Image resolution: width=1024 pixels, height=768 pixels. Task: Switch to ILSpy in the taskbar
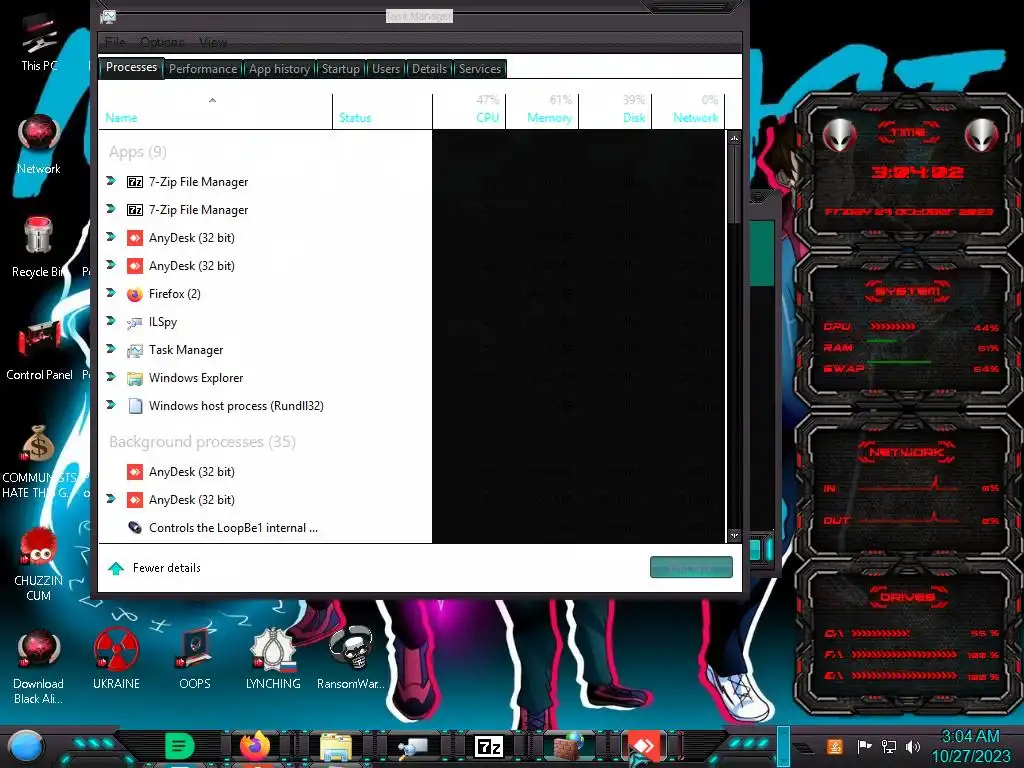click(413, 746)
